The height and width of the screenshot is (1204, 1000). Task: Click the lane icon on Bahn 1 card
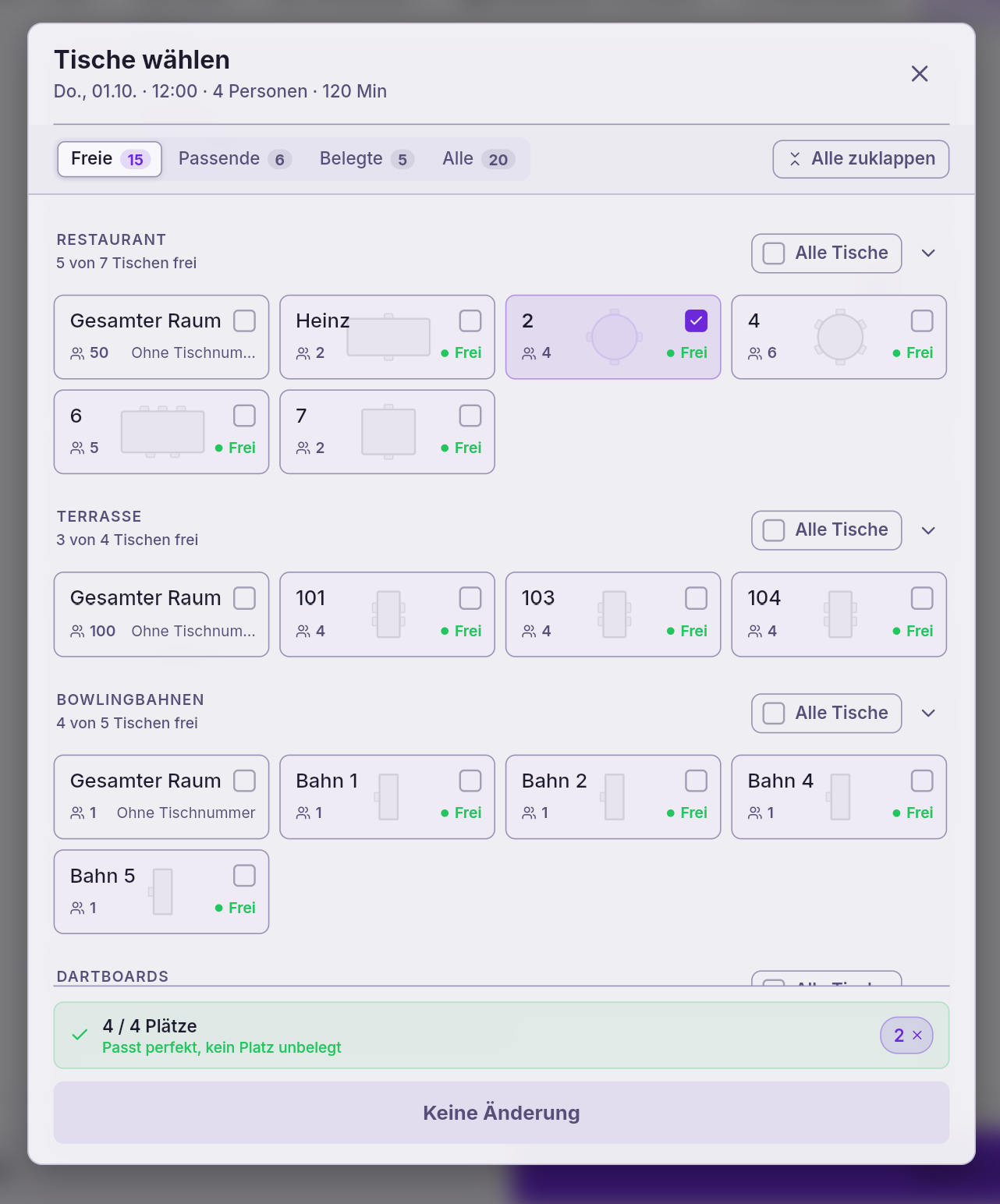[387, 797]
